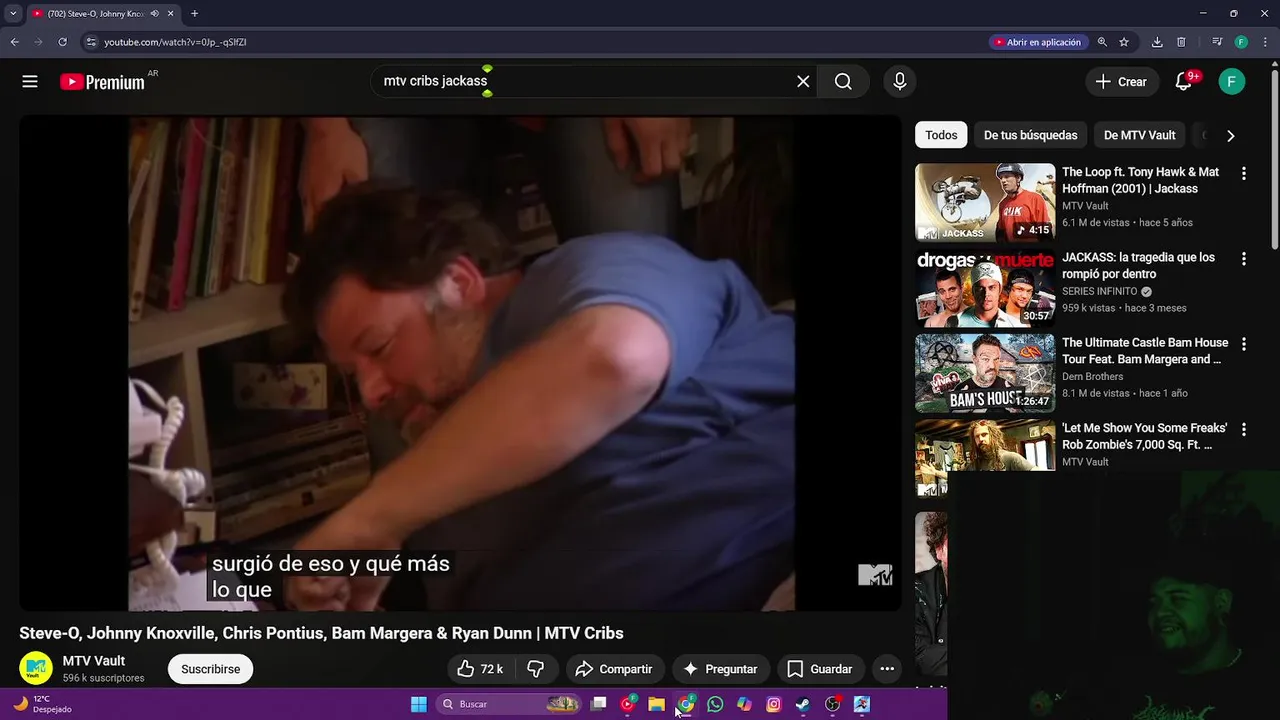1280x720 pixels.
Task: Open options for Rob Zombie's 7,000 Sq. Ft. video
Action: click(x=1244, y=429)
